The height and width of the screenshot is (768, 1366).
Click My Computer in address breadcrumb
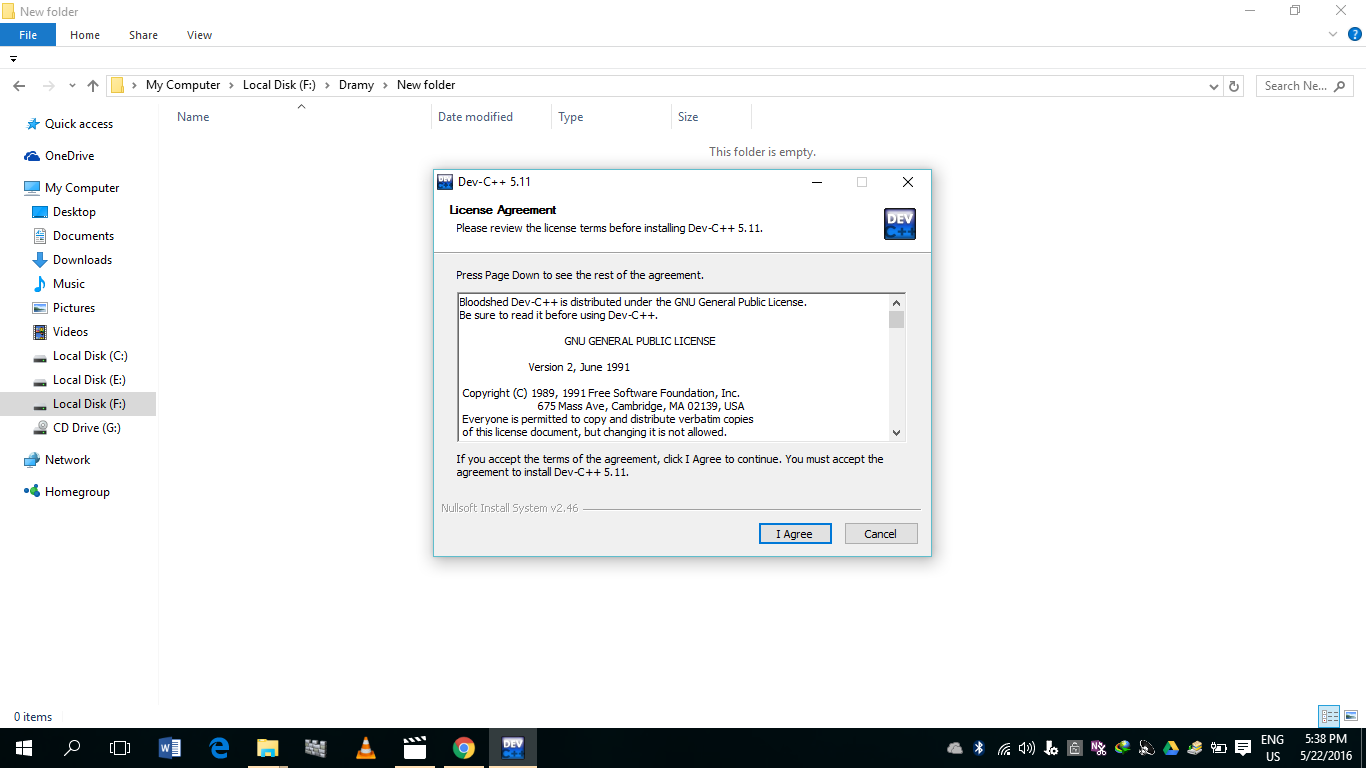183,85
